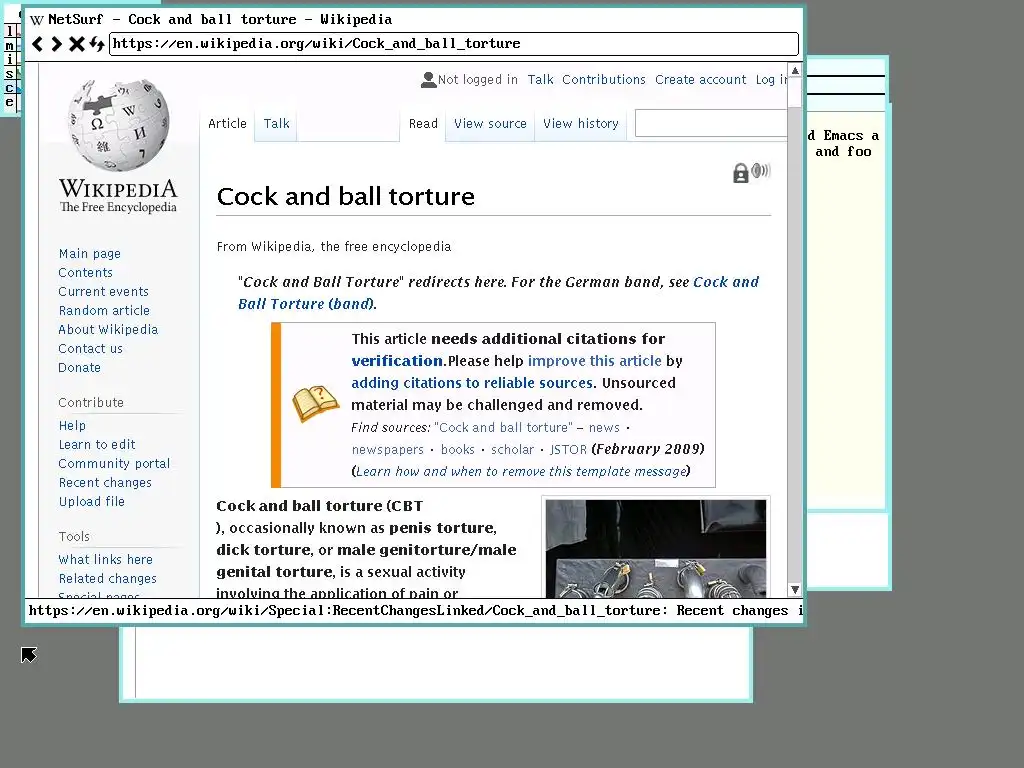This screenshot has height=768, width=1024.
Task: Click the NetSurf status bar URL text
Action: [414, 611]
